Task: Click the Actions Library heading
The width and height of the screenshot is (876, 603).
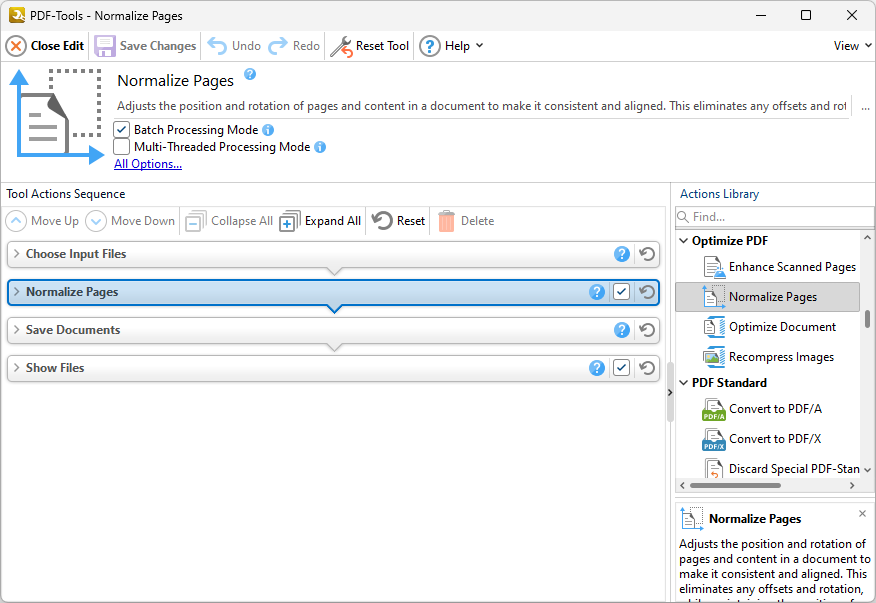Action: click(719, 194)
